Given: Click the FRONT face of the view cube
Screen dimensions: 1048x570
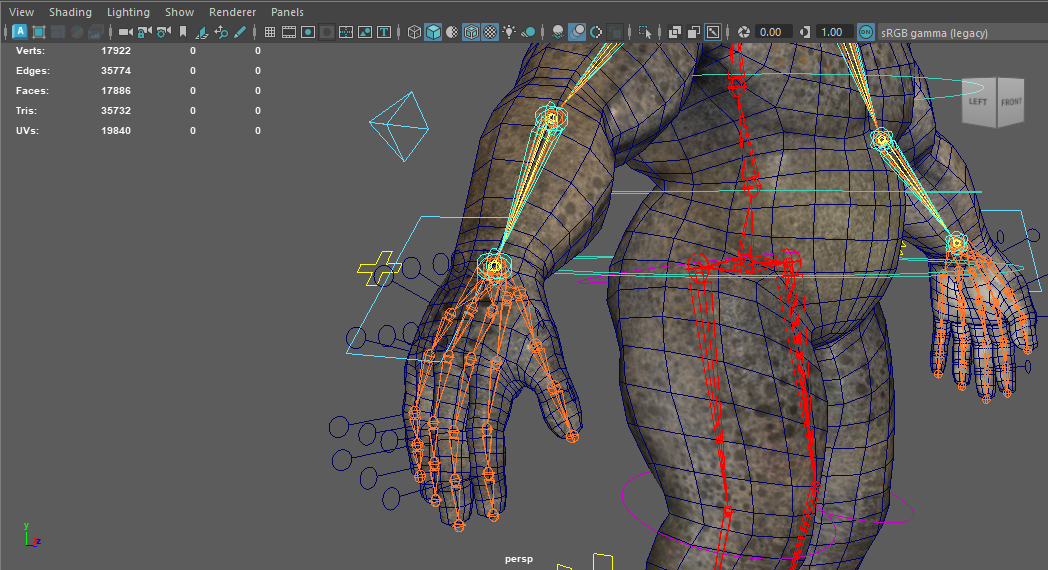Looking at the screenshot, I should pyautogui.click(x=1011, y=102).
